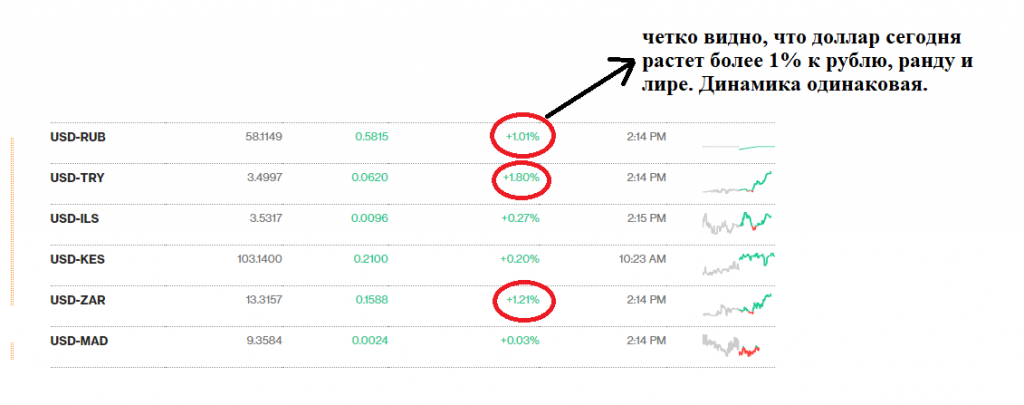This screenshot has width=1024, height=405.
Task: Click the circled +1.80% change value
Action: 520,178
